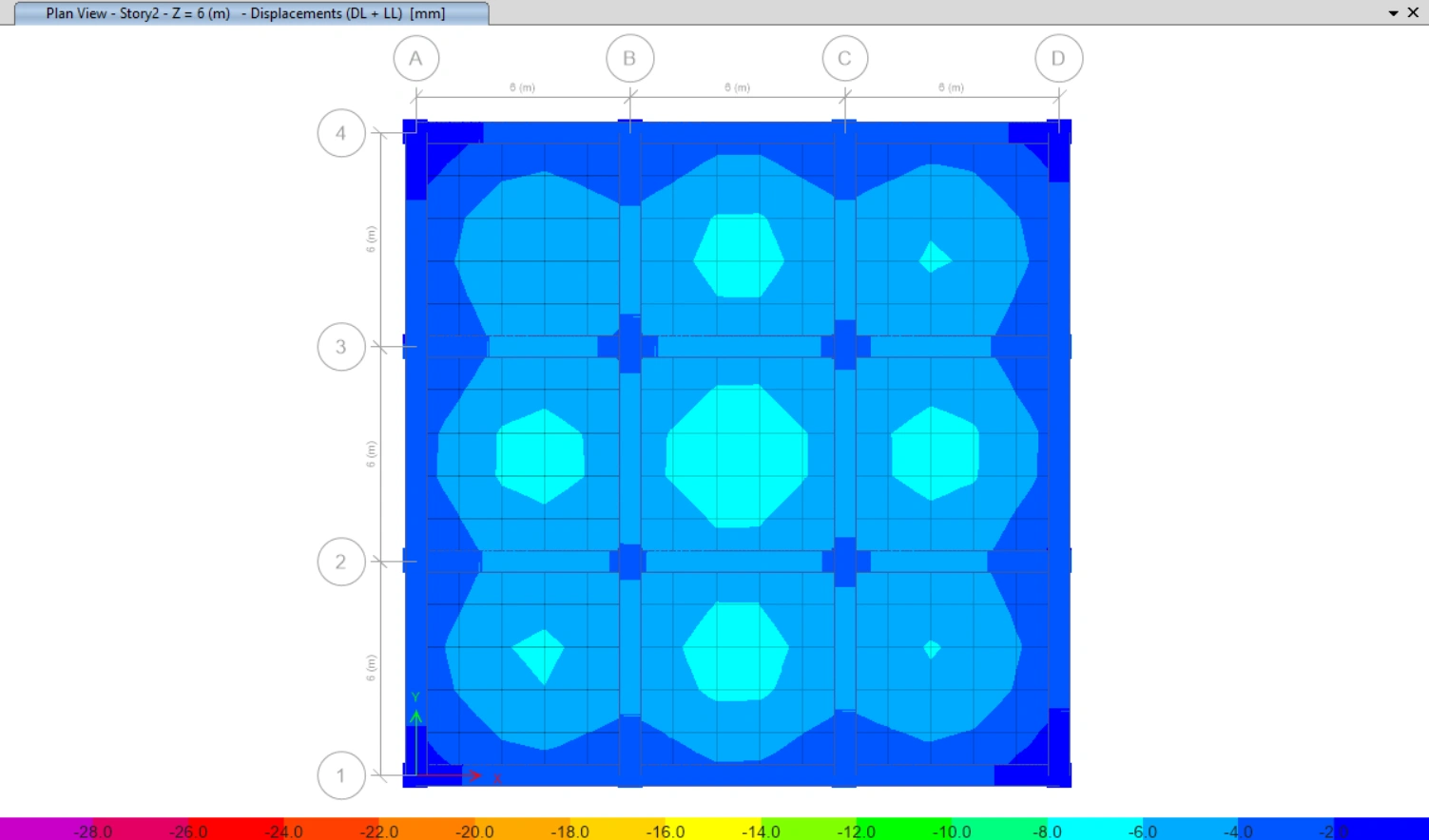Click the -28.0 legend value
Screen dimensions: 1429x840
(x=93, y=831)
